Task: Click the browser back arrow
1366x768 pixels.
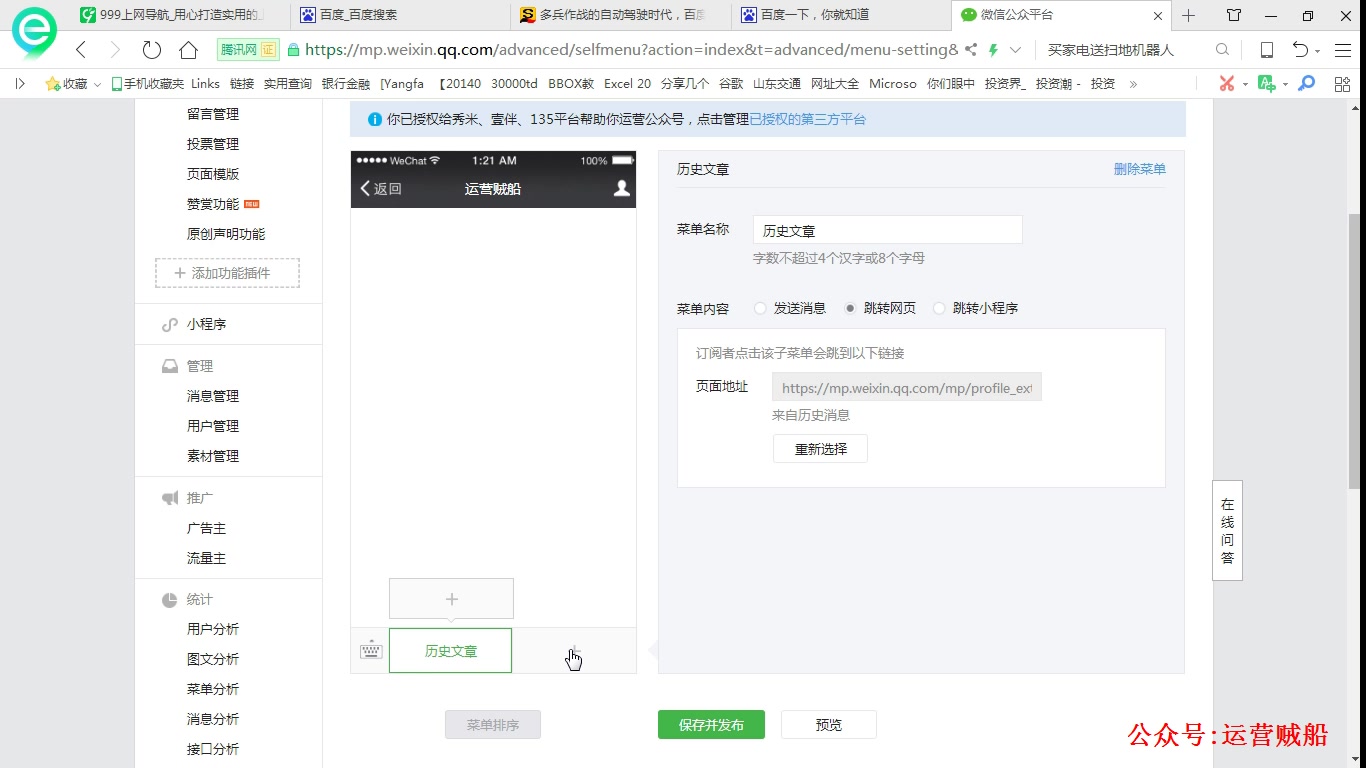Action: point(81,50)
